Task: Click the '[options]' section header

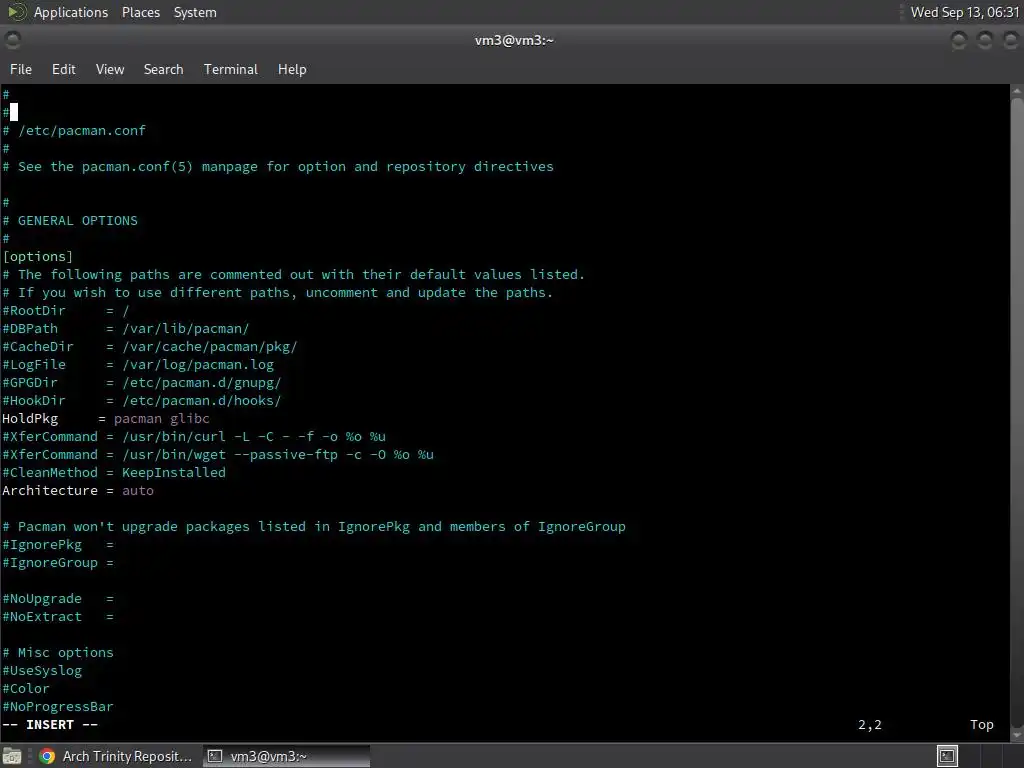Action: click(37, 257)
